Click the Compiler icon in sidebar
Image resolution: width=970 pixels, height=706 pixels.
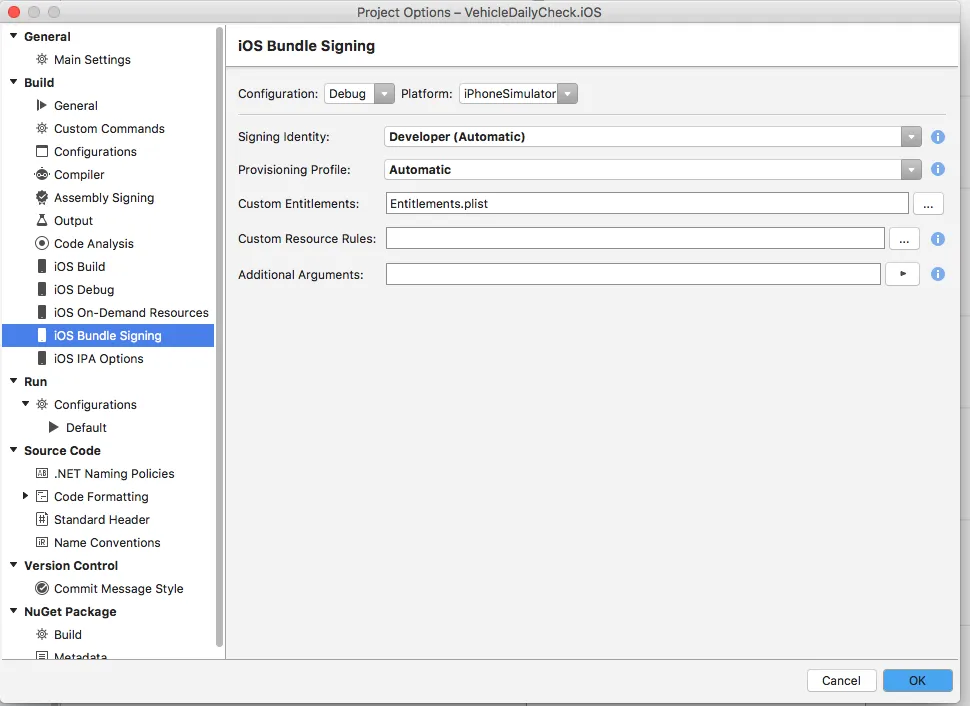tap(42, 175)
